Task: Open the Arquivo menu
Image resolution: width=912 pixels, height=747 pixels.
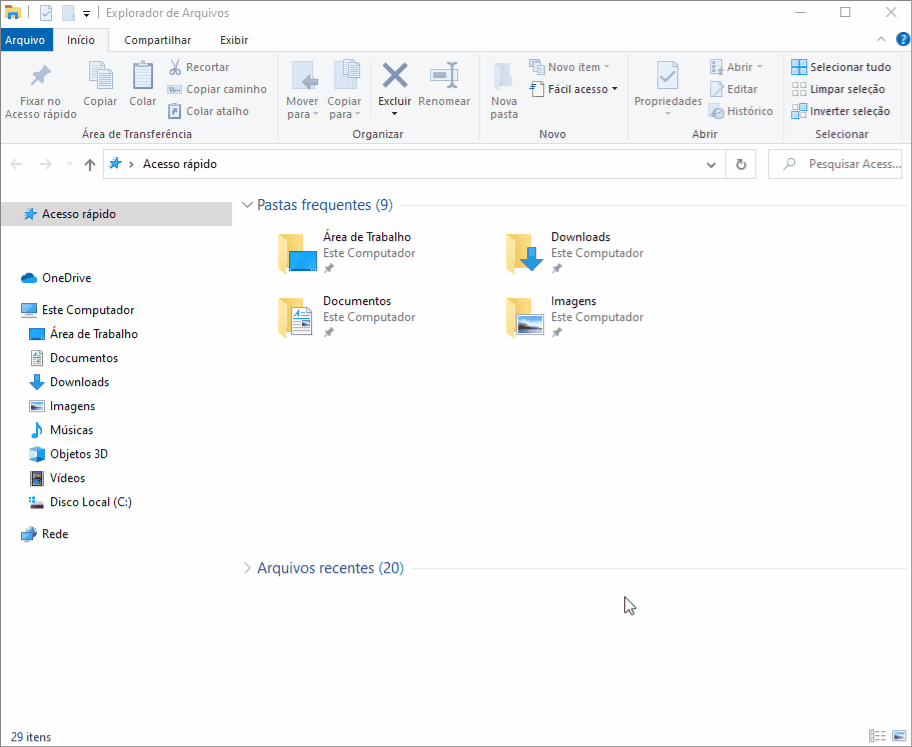Action: point(24,40)
